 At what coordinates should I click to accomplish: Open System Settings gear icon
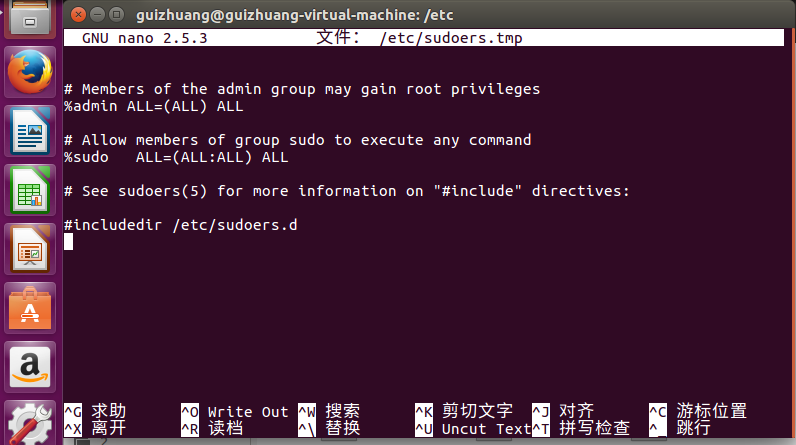(29, 424)
